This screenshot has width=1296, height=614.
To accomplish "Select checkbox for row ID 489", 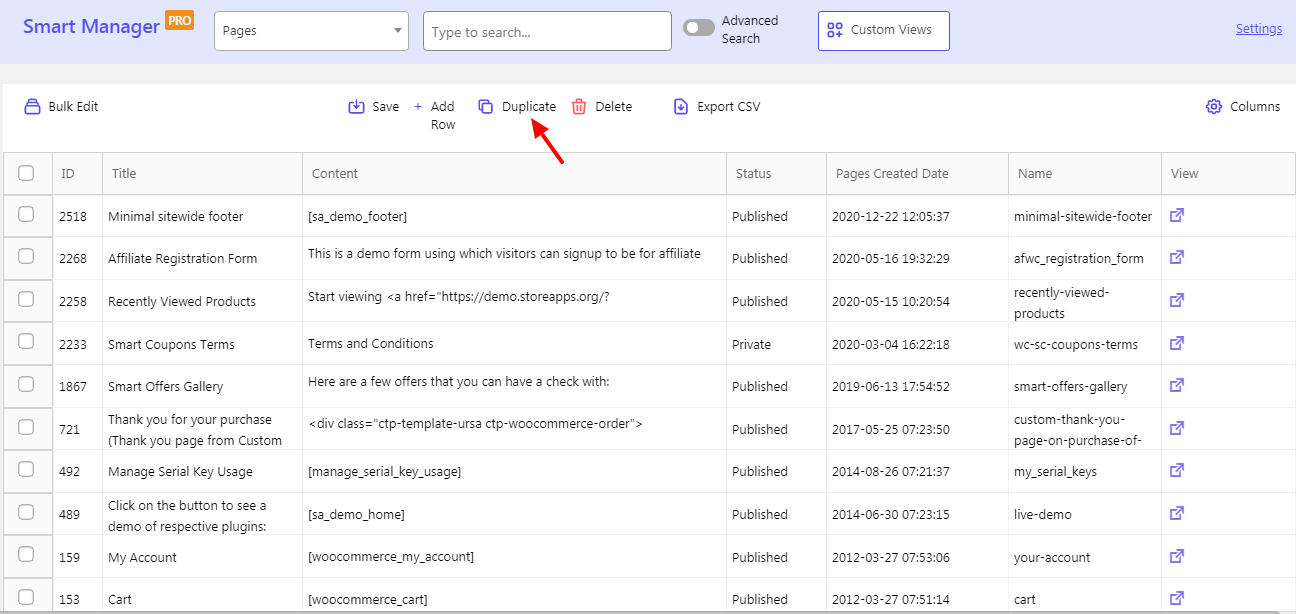I will click(x=26, y=512).
